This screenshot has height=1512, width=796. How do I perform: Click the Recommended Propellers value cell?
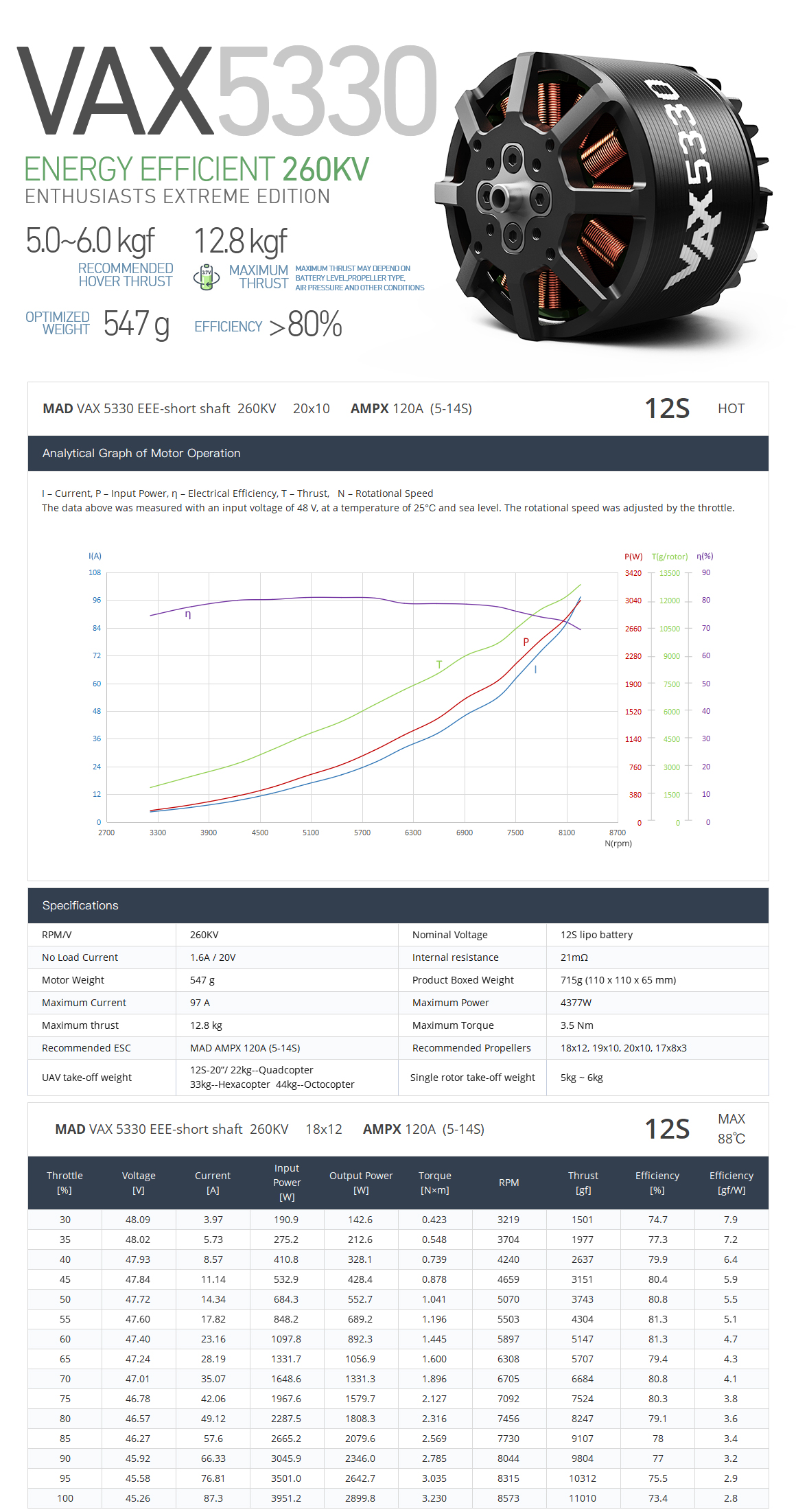pyautogui.click(x=657, y=1048)
